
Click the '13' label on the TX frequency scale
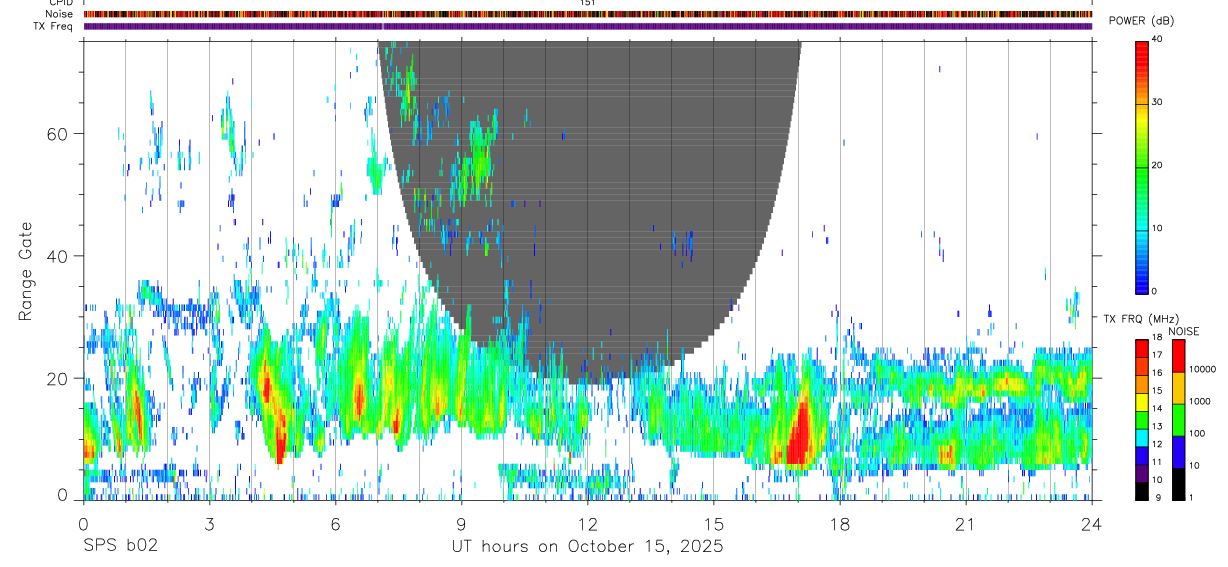point(1157,426)
